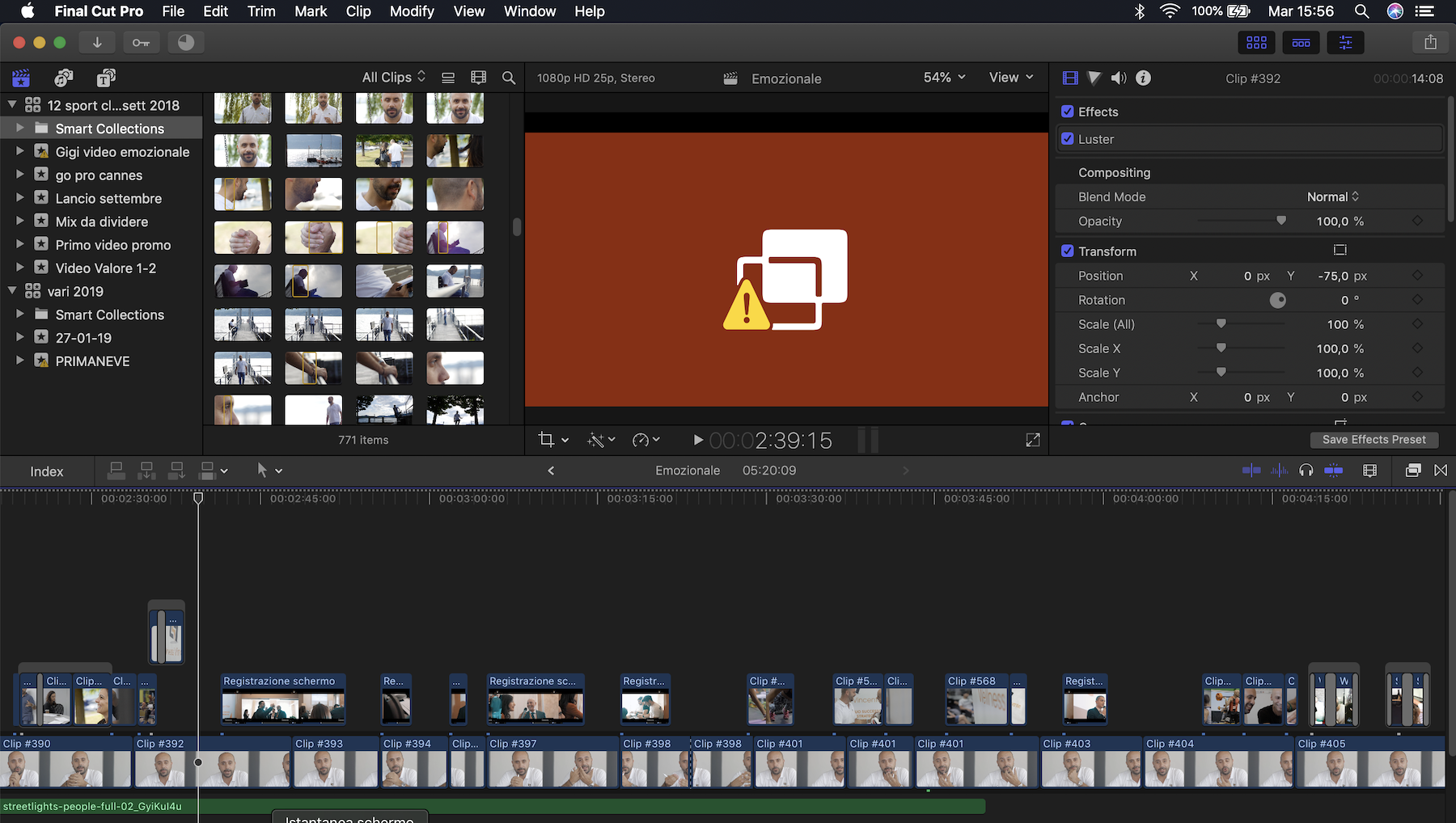This screenshot has height=823, width=1456.
Task: Toggle timeline snapping icon
Action: (x=1334, y=471)
